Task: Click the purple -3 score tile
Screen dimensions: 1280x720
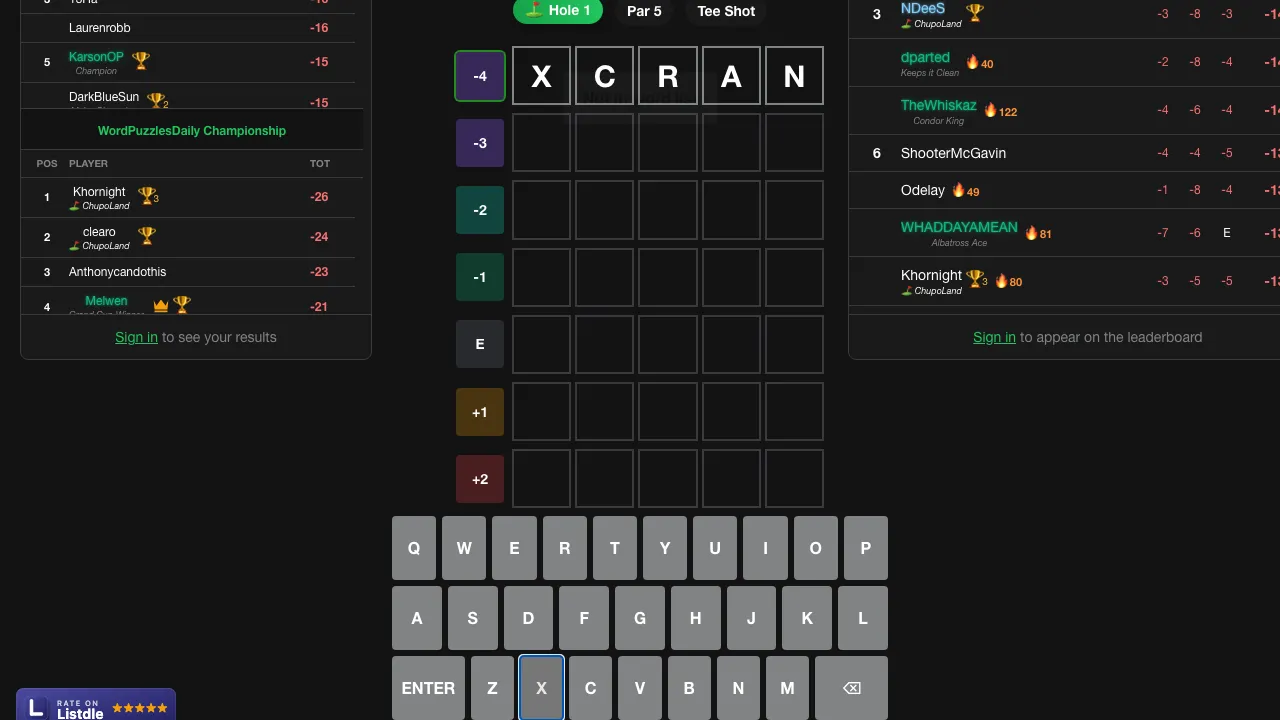Action: [480, 143]
